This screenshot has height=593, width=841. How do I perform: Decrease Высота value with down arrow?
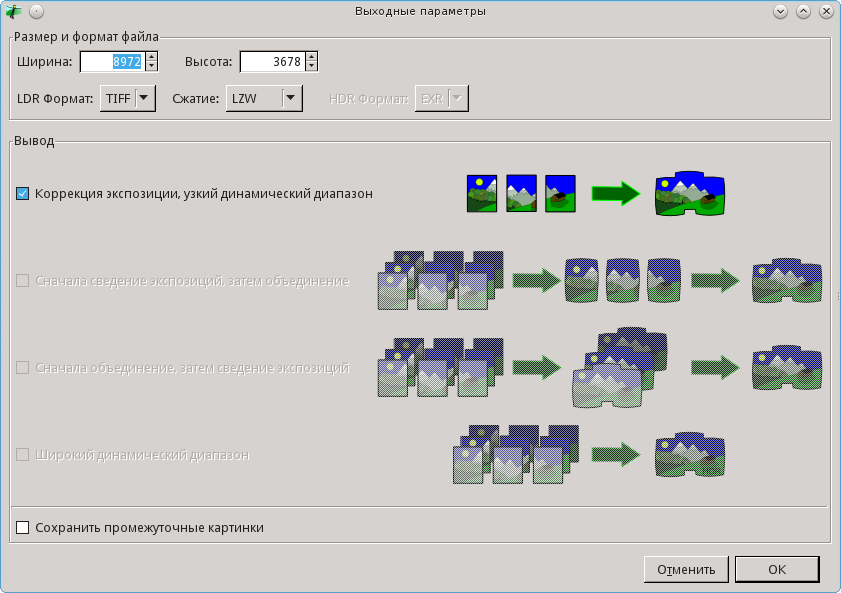click(x=312, y=66)
